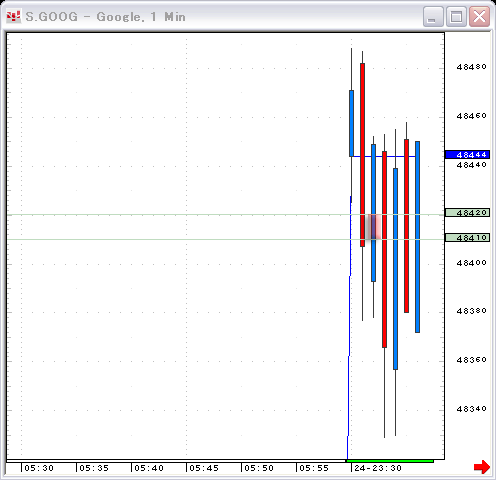The image size is (496, 480).
Task: Click the 05:45 time axis label
Action: coord(204,468)
